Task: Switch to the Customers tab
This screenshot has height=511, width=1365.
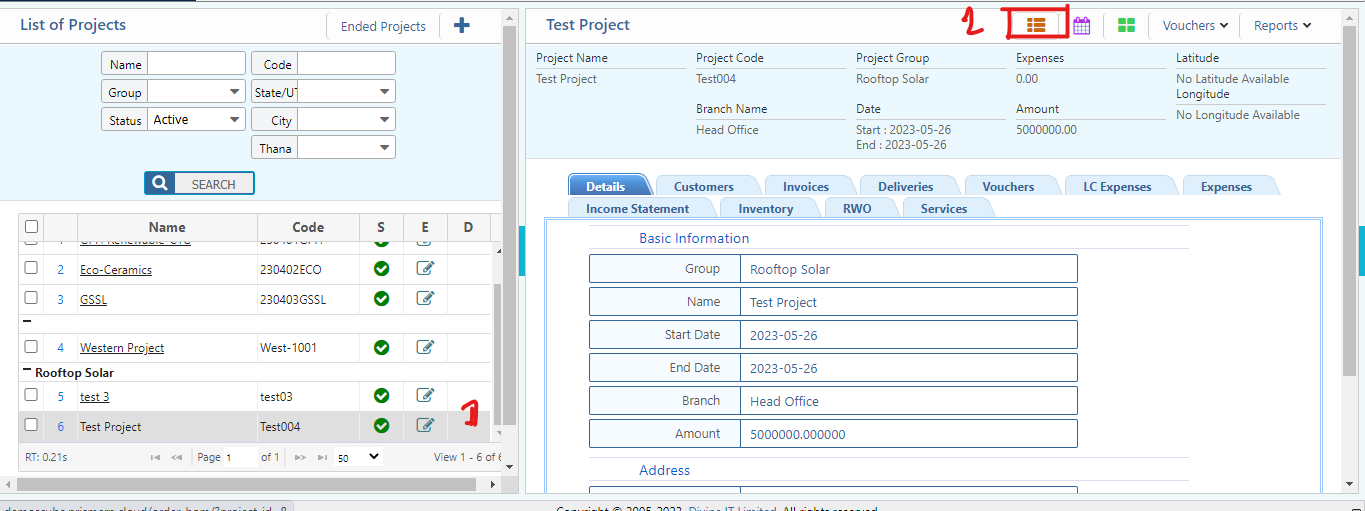Action: pyautogui.click(x=704, y=186)
